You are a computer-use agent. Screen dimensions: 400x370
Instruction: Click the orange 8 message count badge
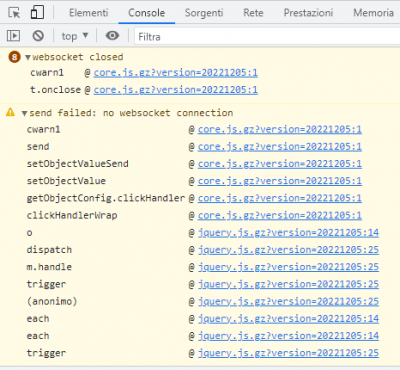pos(14,57)
